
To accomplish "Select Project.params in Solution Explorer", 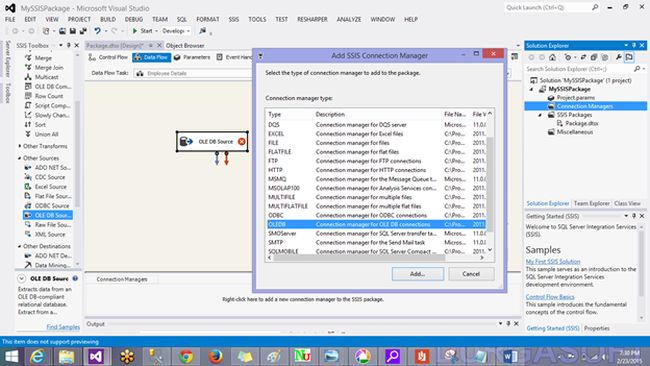I will [575, 98].
